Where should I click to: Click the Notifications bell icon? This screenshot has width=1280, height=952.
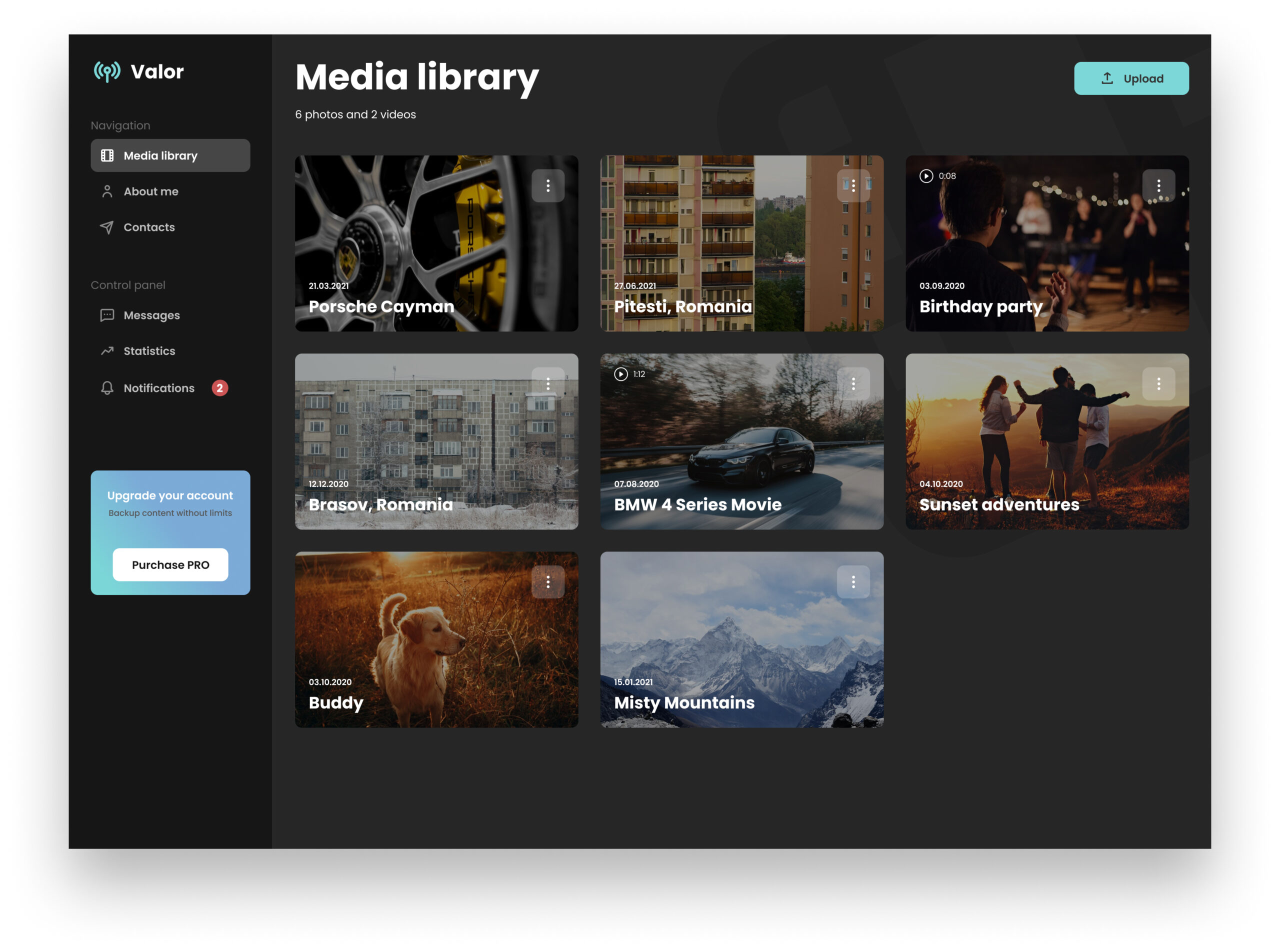tap(107, 388)
